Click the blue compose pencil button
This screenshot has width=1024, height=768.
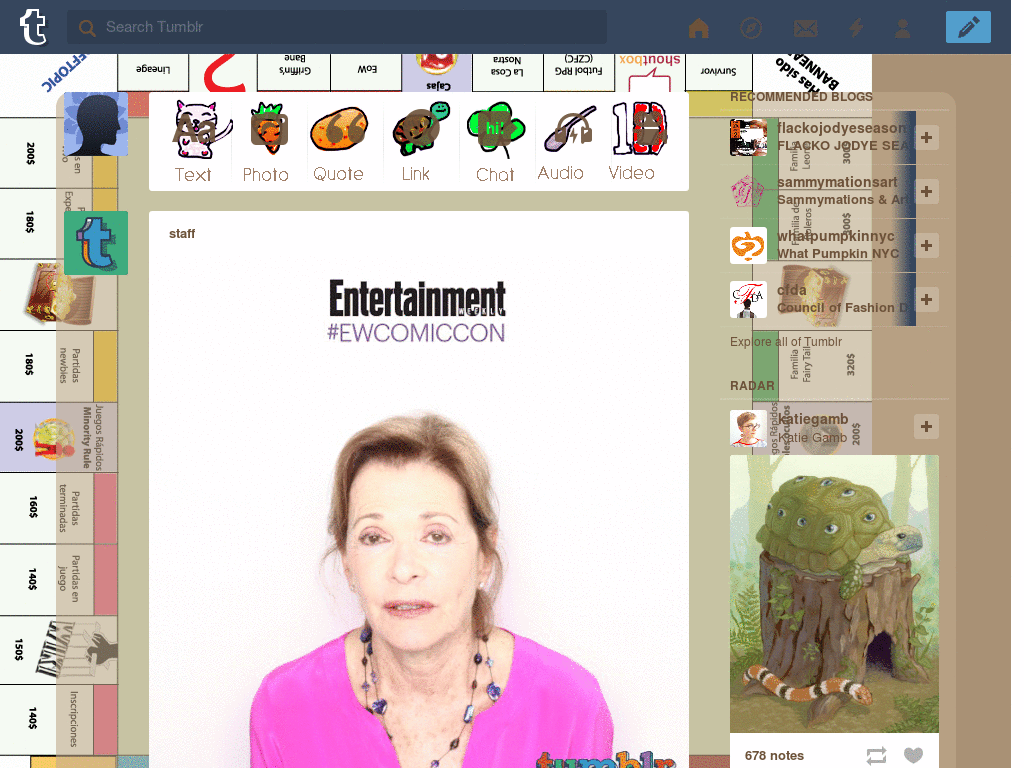click(968, 27)
